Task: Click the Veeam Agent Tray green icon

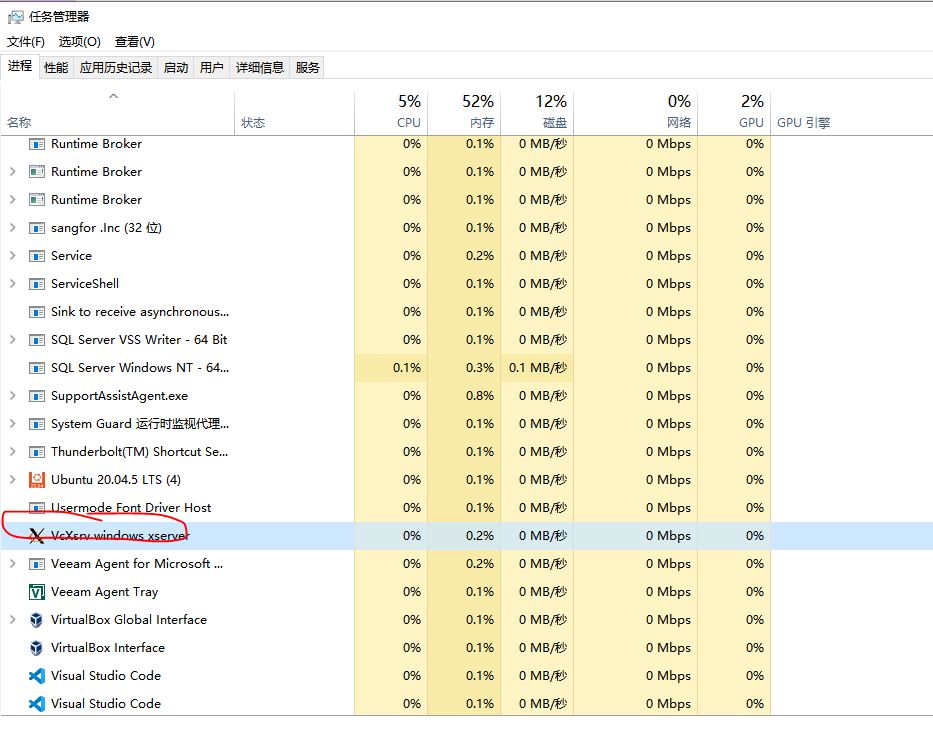Action: coord(37,592)
